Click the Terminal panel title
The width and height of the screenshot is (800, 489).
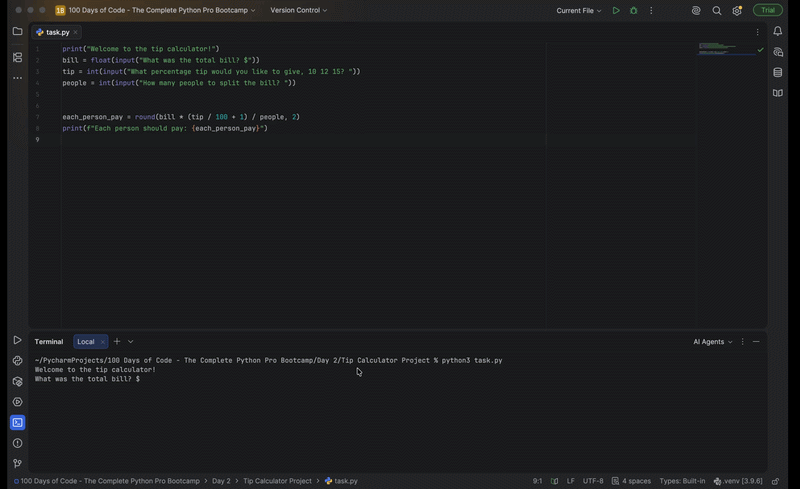point(49,341)
